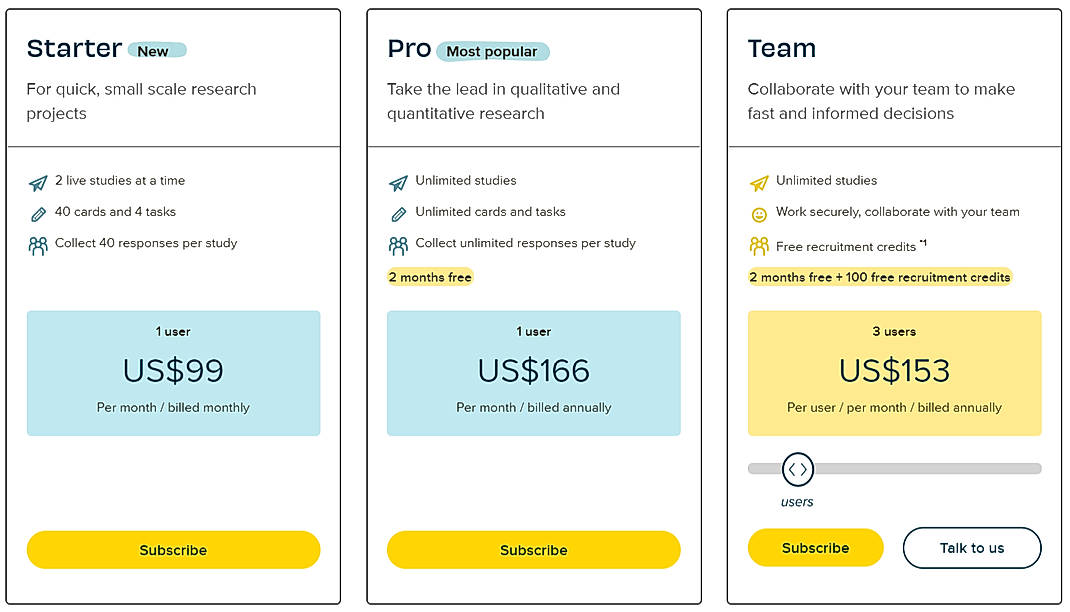1070x612 pixels.
Task: Click the paper plane icon on the Pro card
Action: (397, 180)
